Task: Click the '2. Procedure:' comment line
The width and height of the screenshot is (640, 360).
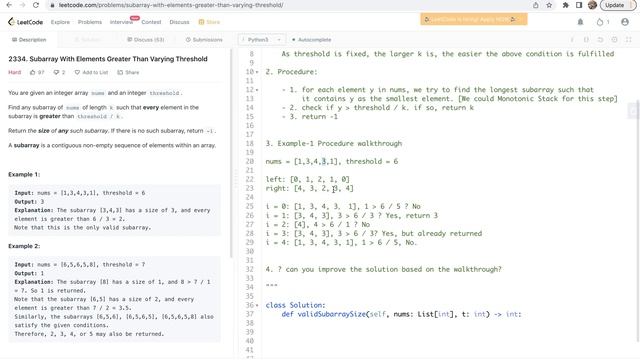Action: pyautogui.click(x=291, y=72)
